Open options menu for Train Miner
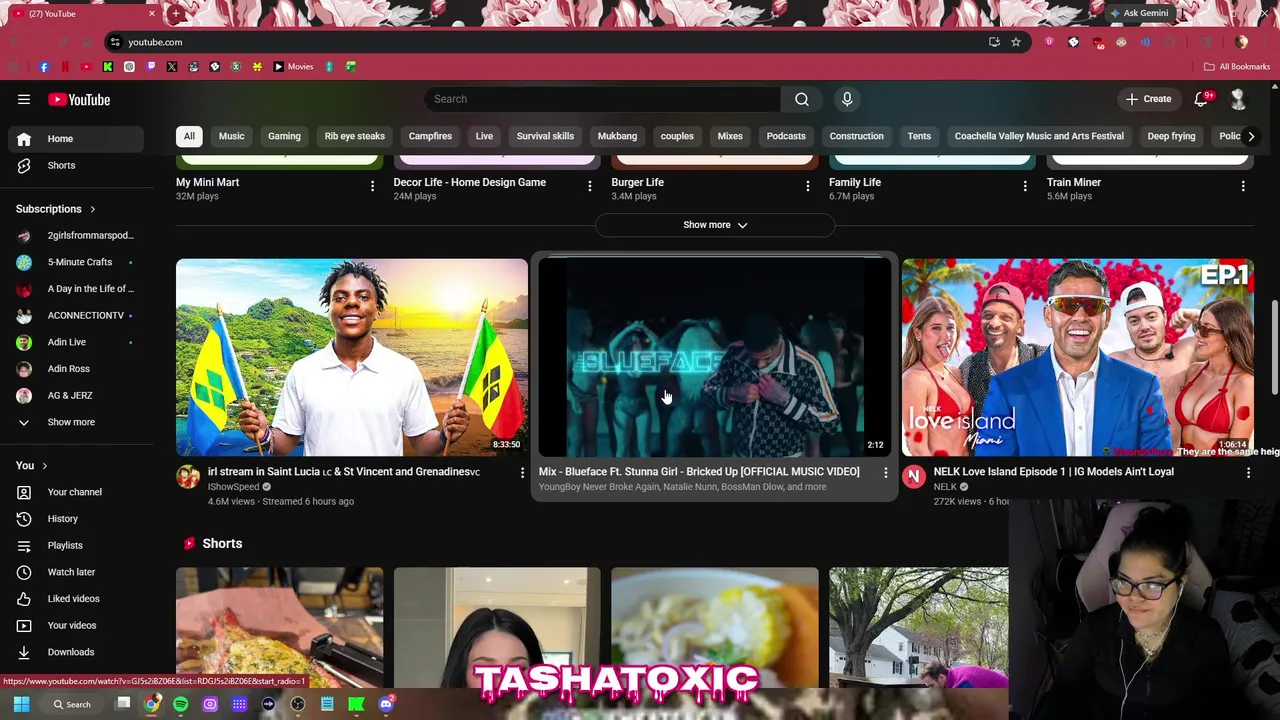This screenshot has width=1280, height=720. 1243,186
